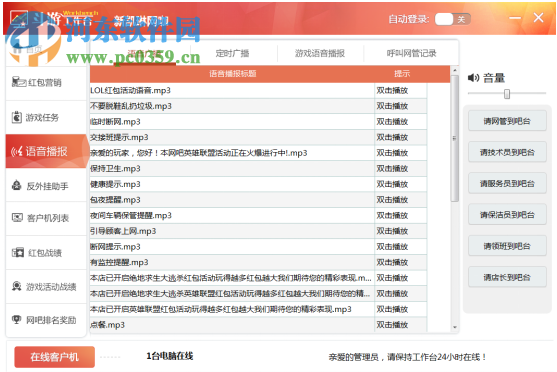Select 不要脱鞋乱扔垃圾.mp3 row
Image resolution: width=557 pixels, height=372 pixels.
(258, 106)
